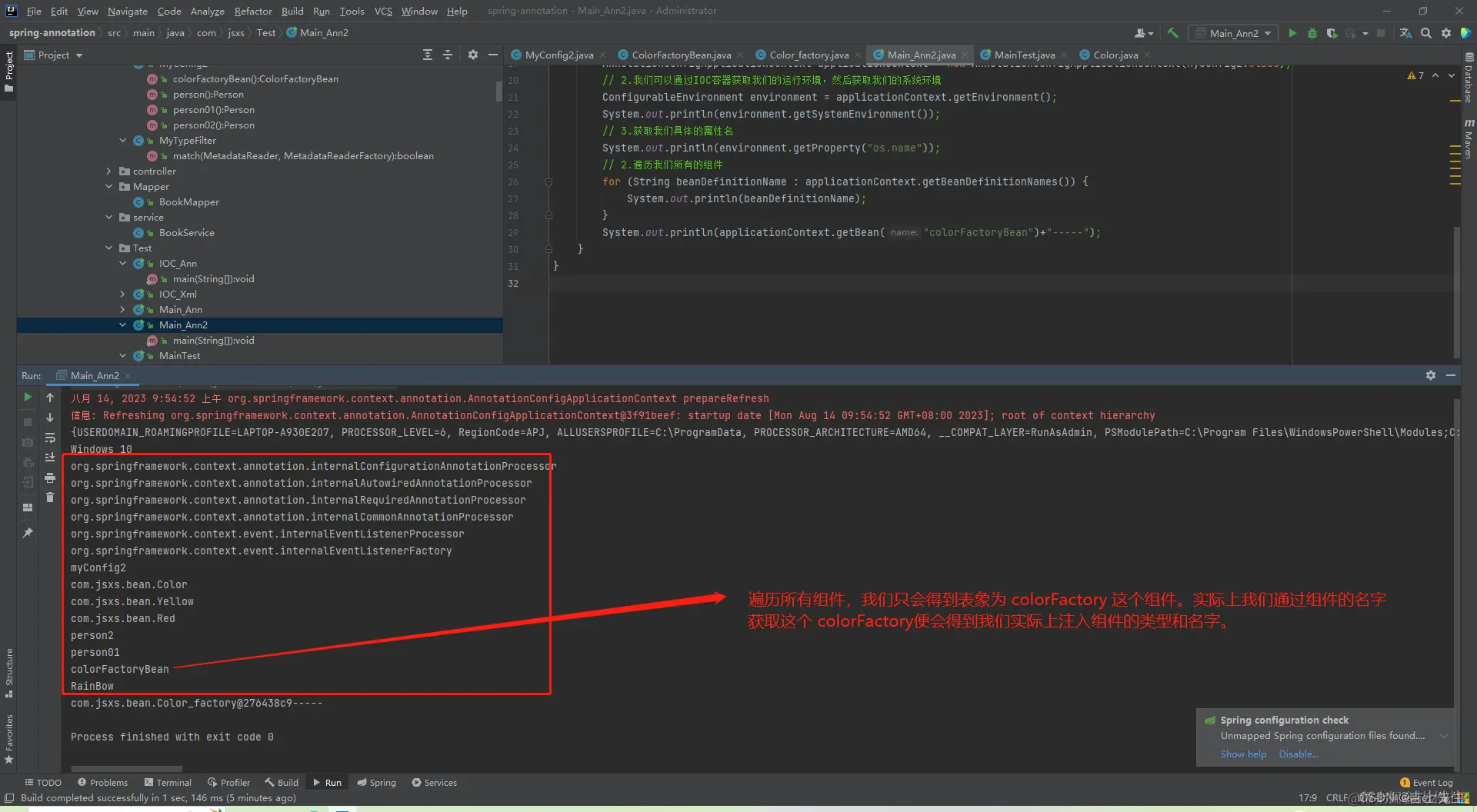Move down the stack trace in console

pyautogui.click(x=50, y=418)
